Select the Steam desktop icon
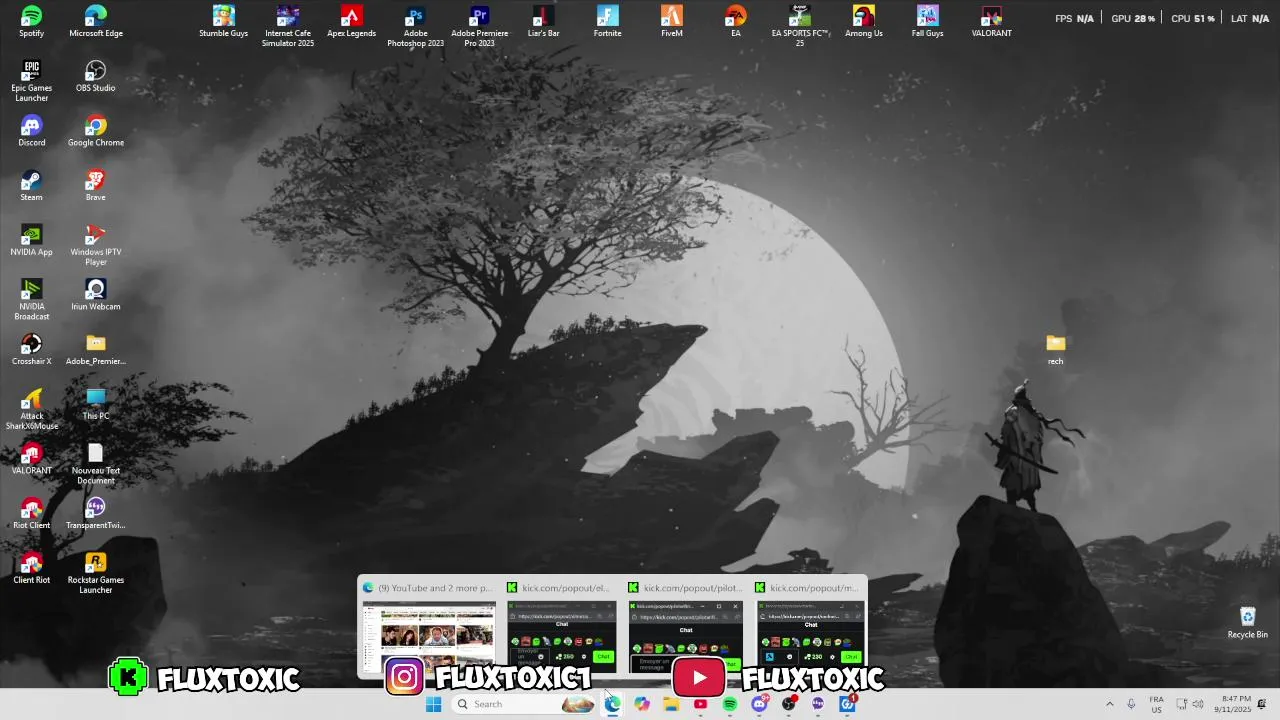The image size is (1280, 720). tap(31, 186)
